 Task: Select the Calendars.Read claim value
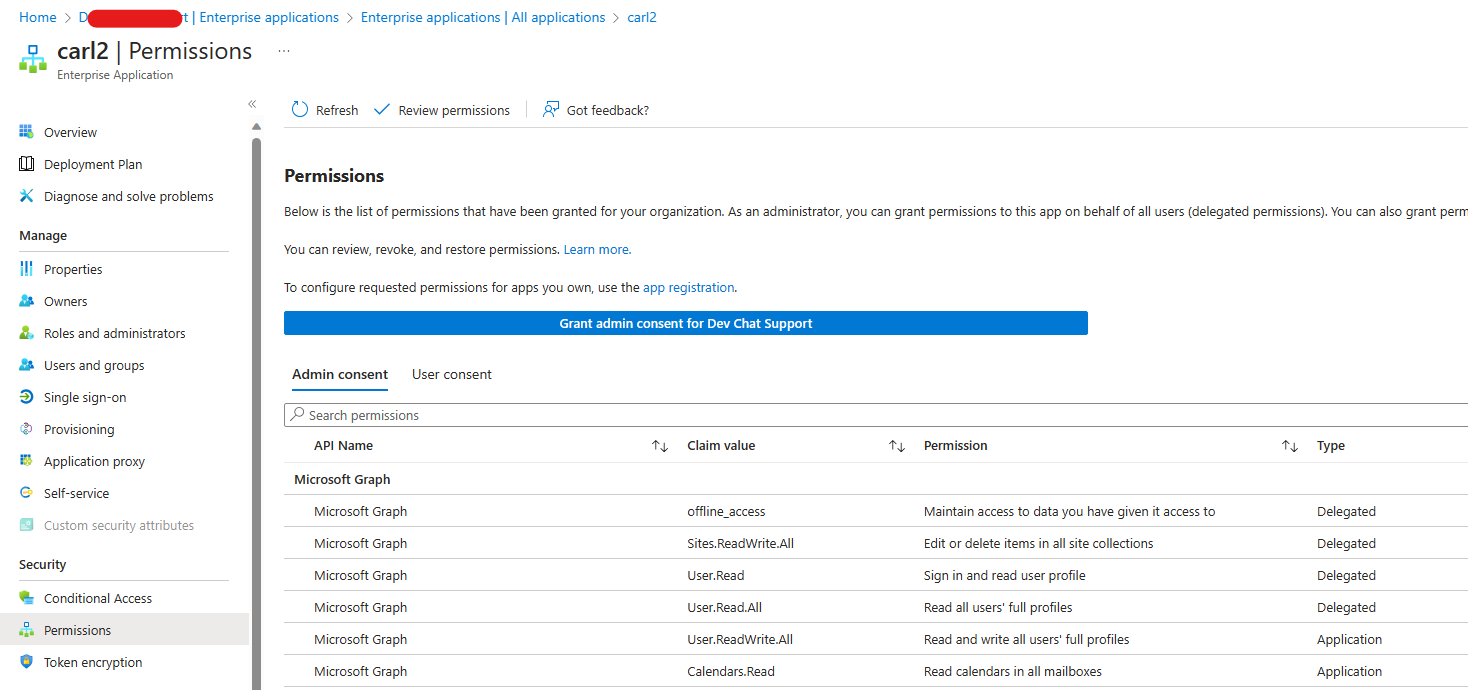point(731,671)
